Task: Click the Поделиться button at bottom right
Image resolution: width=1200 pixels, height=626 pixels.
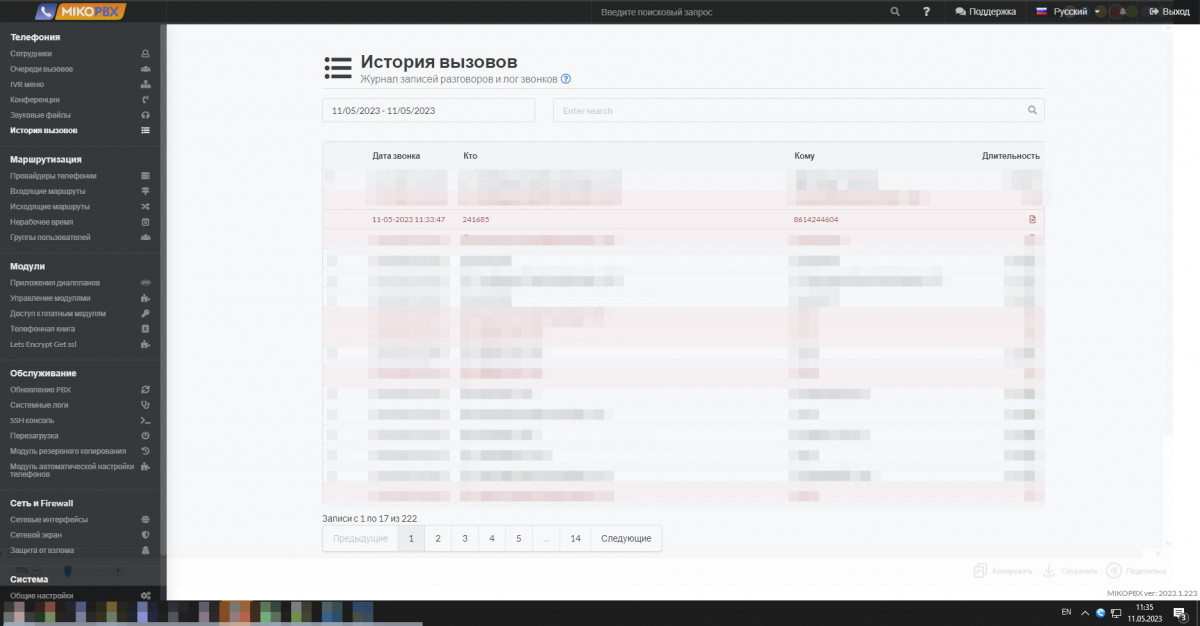Action: (x=1135, y=571)
